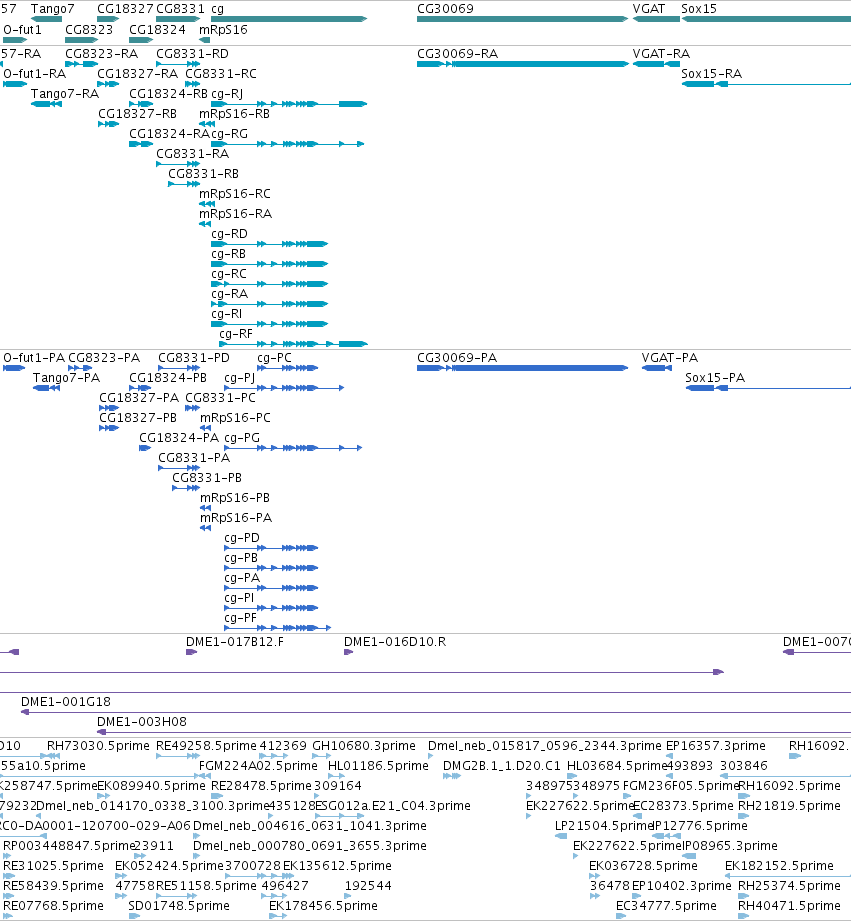Click the Sox15 gene label
The width and height of the screenshot is (851, 921).
[x=699, y=9]
